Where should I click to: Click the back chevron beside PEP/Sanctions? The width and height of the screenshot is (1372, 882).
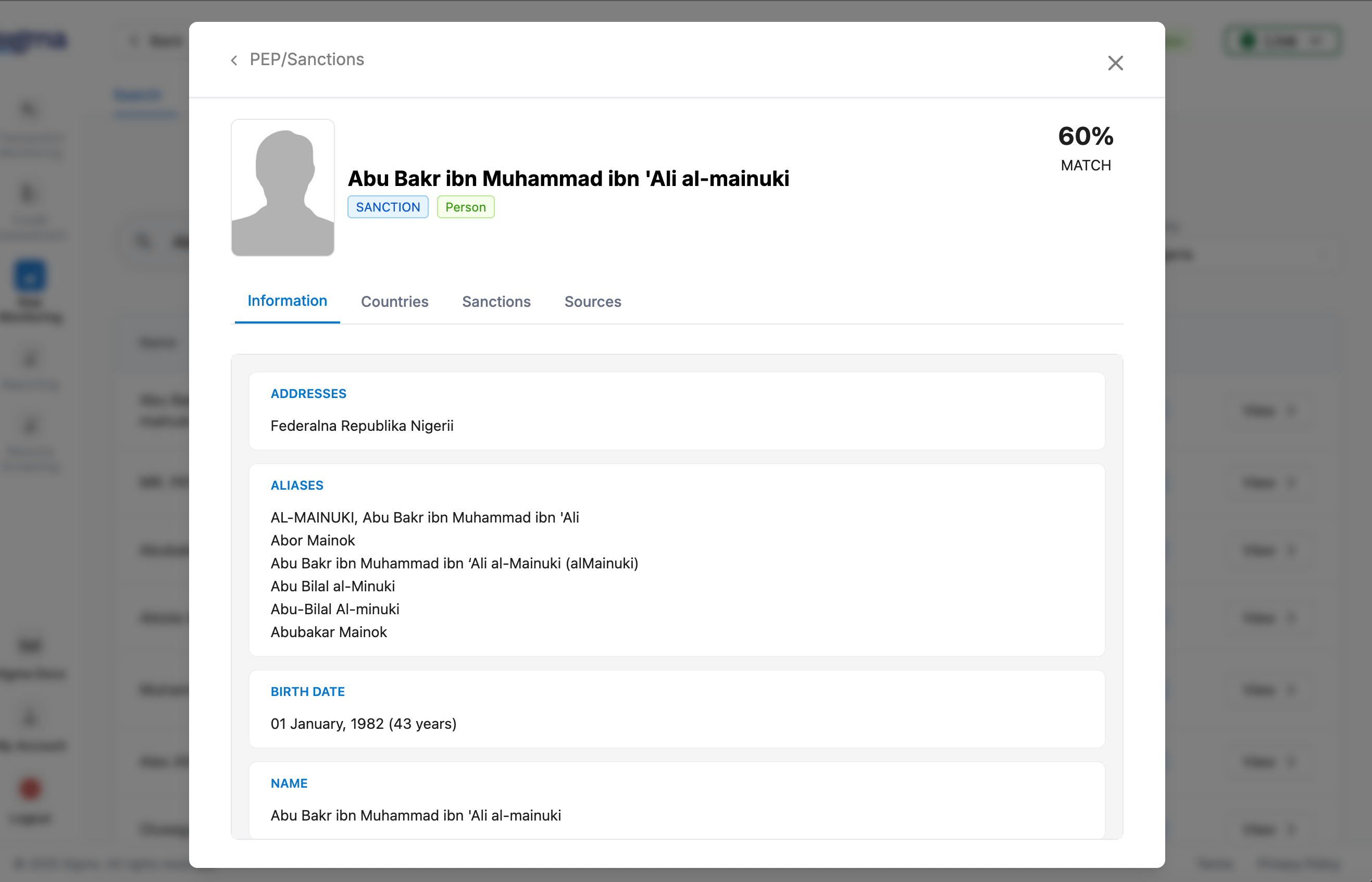coord(234,60)
